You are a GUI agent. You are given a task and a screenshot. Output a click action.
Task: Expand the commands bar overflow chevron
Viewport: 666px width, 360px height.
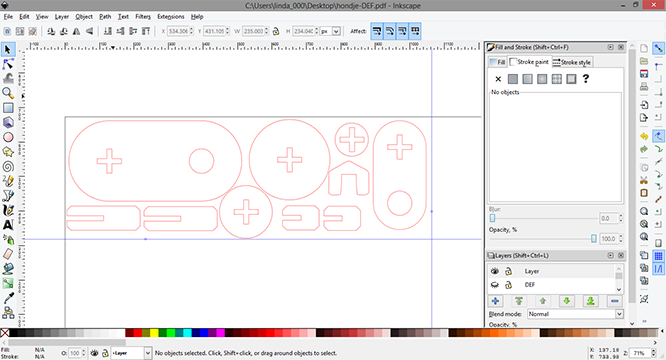644,321
